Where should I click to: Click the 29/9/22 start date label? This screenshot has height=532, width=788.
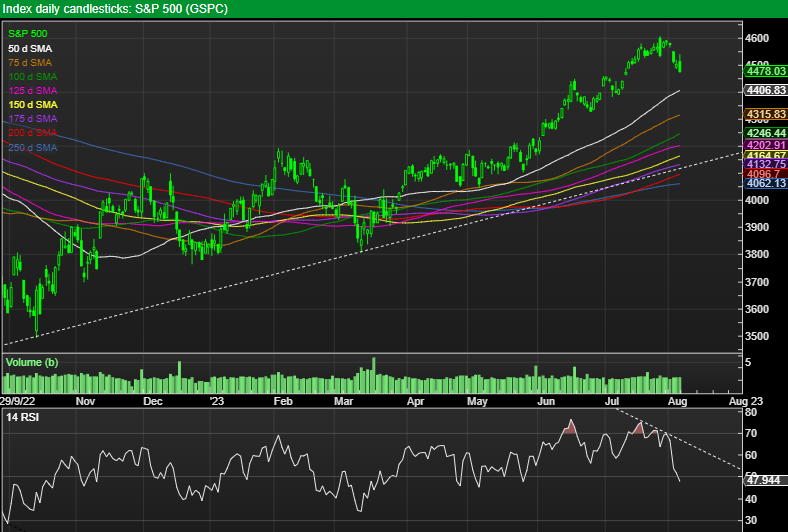[18, 401]
